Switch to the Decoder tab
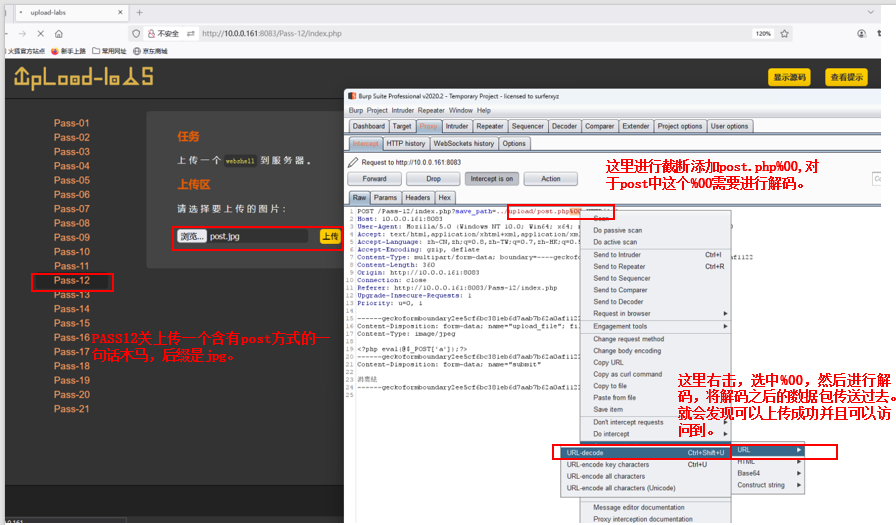Image resolution: width=896 pixels, height=525 pixels. pos(564,126)
